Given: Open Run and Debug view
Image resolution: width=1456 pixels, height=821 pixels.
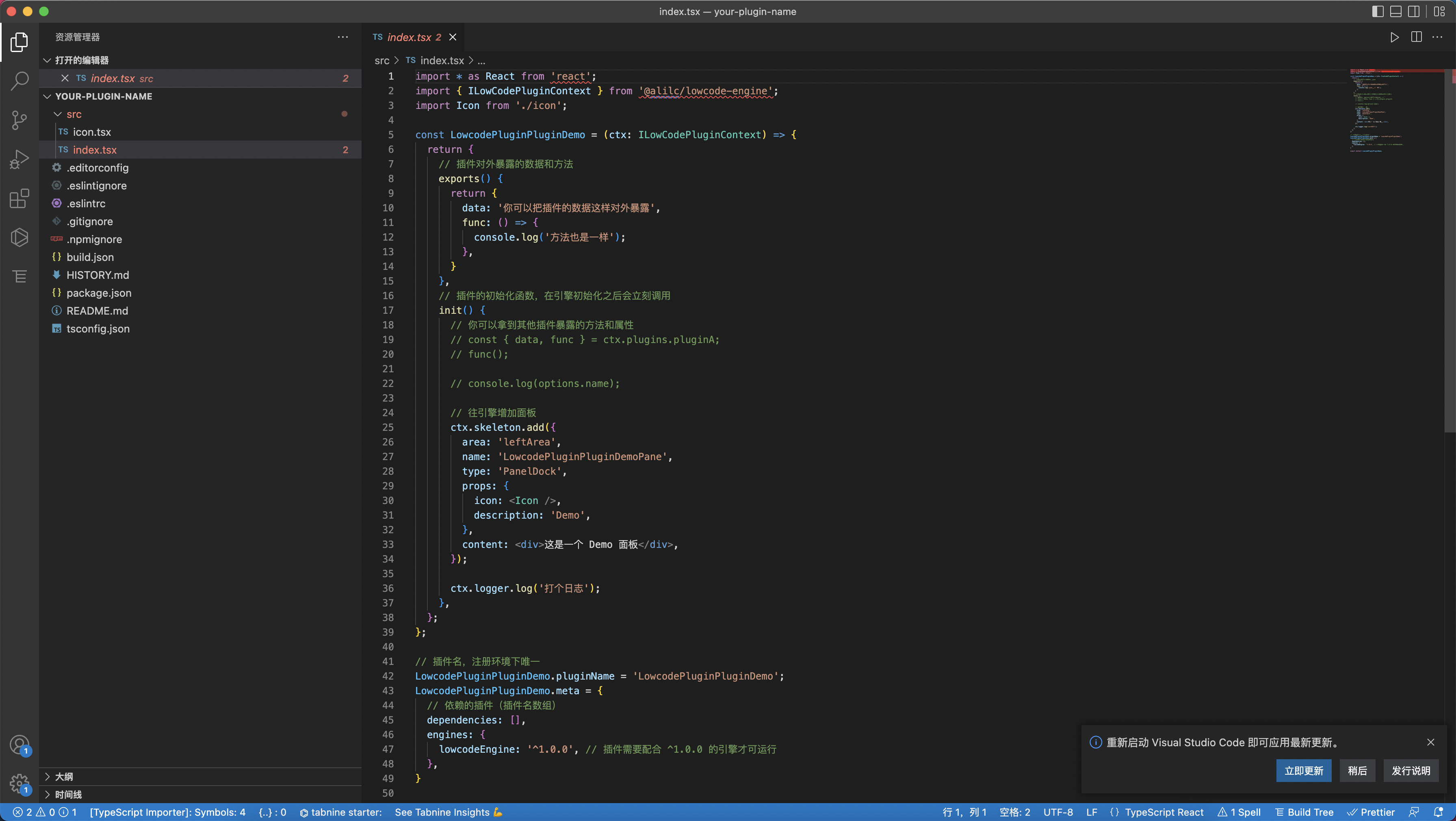Looking at the screenshot, I should (19, 159).
